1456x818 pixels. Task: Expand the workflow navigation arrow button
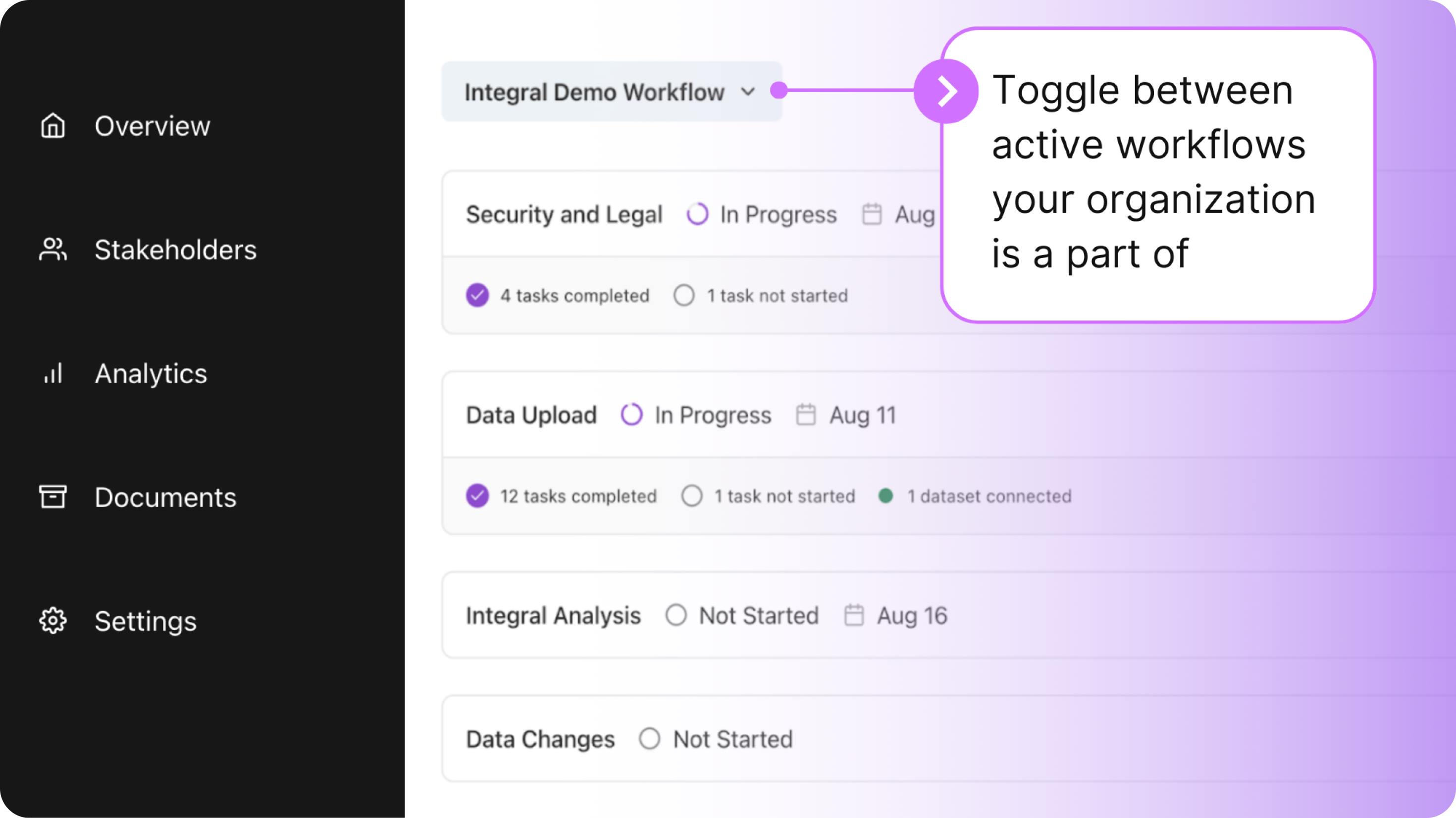click(945, 90)
